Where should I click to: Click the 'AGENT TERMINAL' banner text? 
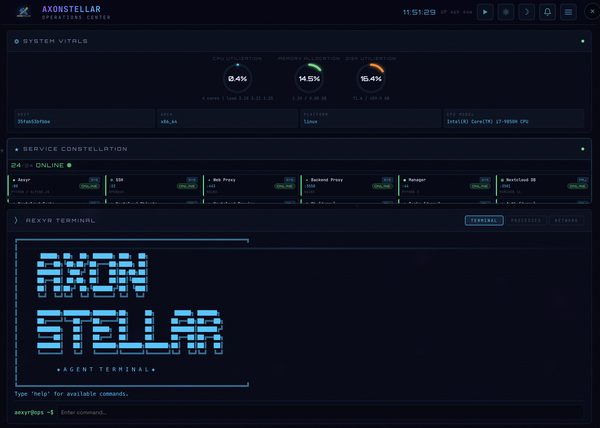point(106,369)
